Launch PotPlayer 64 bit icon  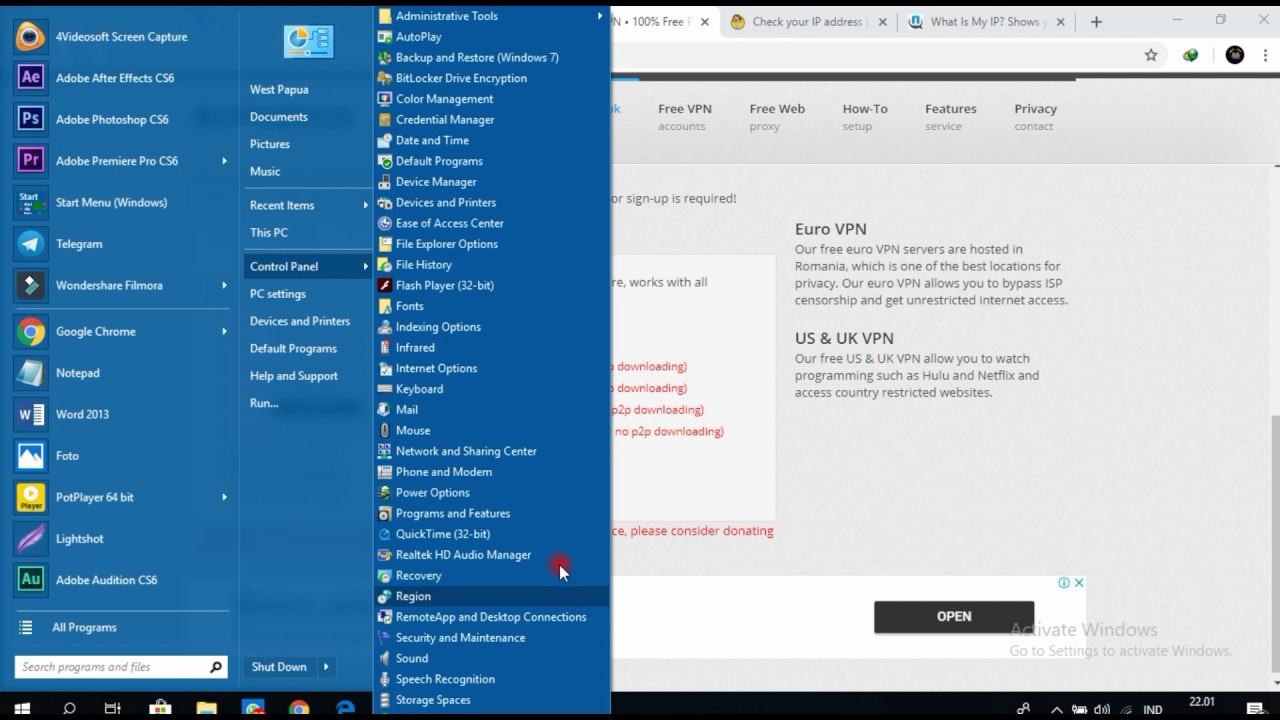coord(30,497)
